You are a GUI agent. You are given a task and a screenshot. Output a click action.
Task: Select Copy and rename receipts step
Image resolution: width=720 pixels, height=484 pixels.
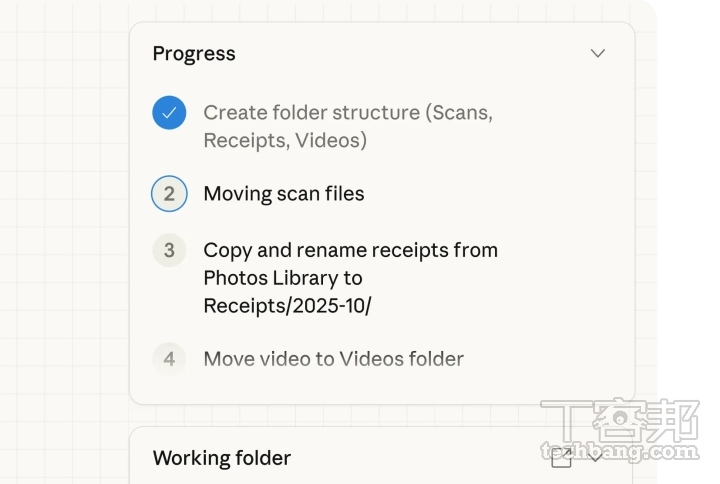click(350, 278)
